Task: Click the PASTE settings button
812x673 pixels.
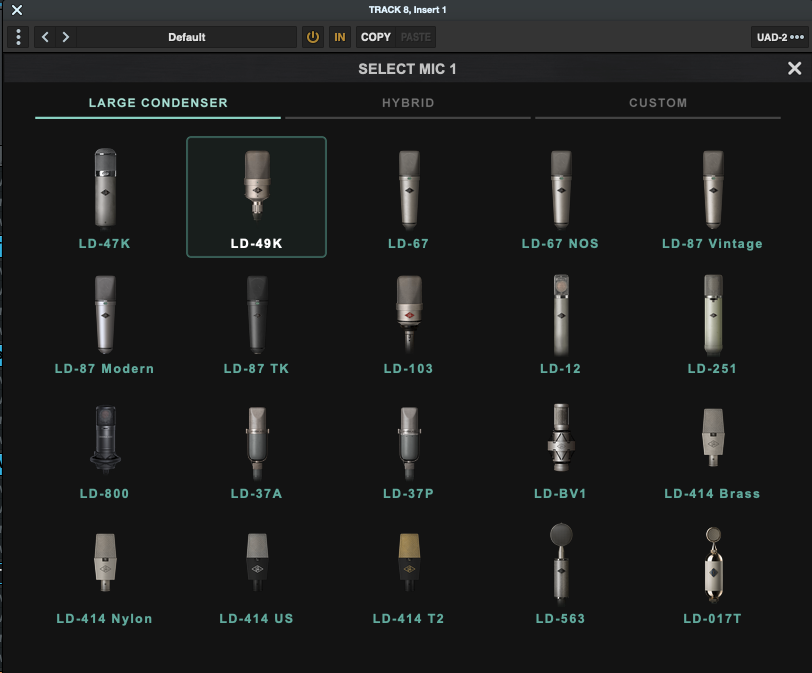Action: tap(416, 37)
